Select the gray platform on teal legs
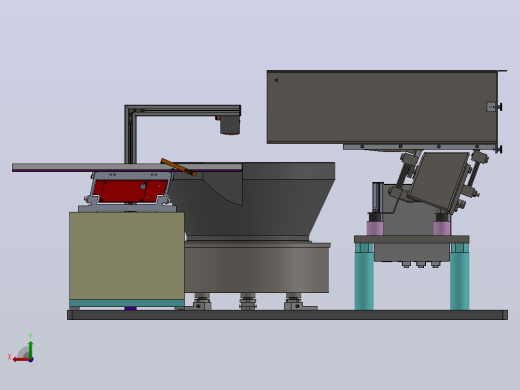The height and width of the screenshot is (390, 520). 412,239
